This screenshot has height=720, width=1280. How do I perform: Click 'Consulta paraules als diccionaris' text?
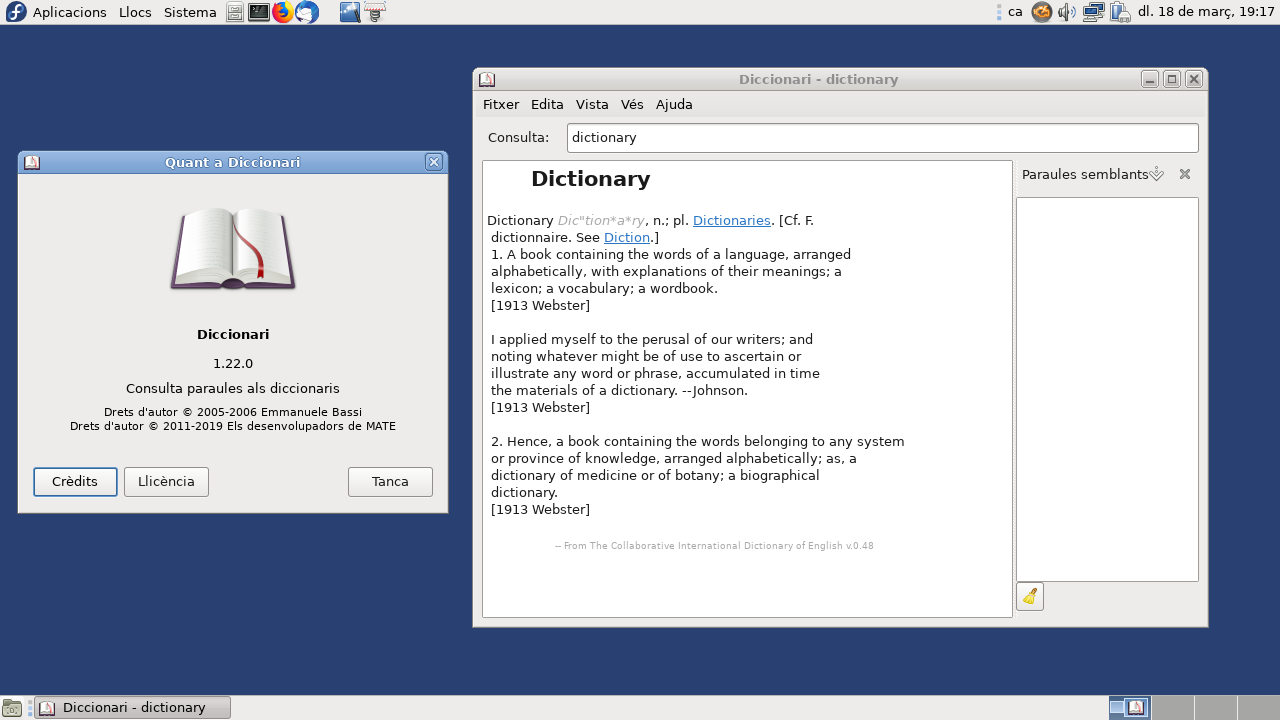point(233,388)
